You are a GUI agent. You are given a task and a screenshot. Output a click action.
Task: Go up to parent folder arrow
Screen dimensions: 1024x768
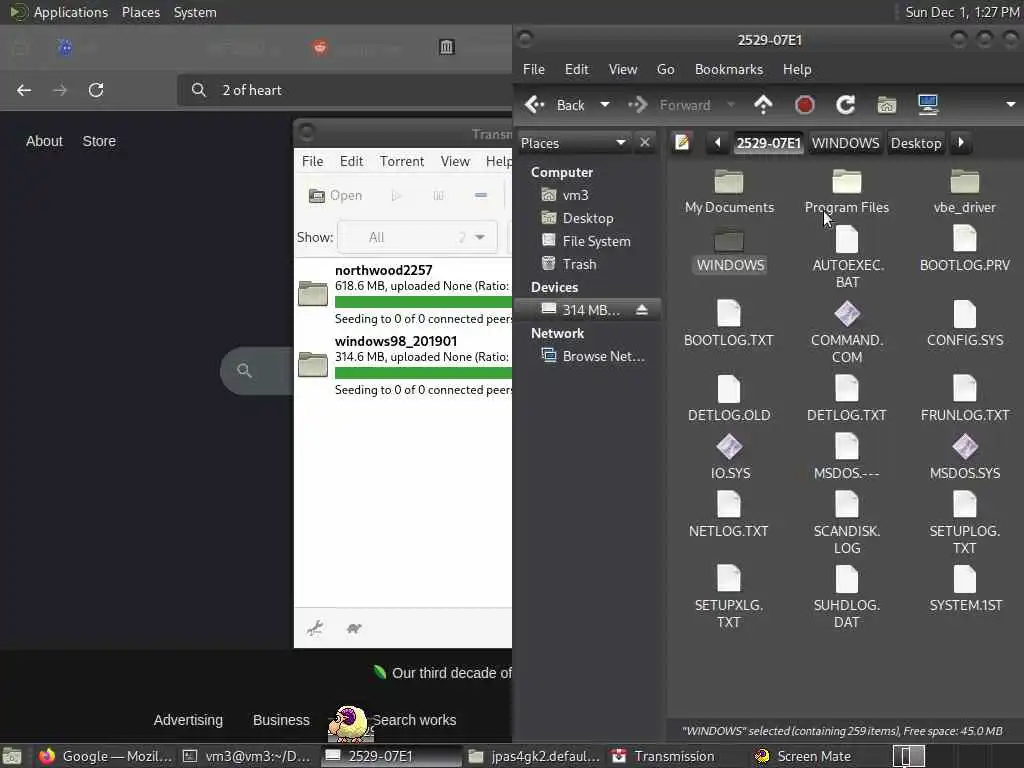click(x=763, y=104)
